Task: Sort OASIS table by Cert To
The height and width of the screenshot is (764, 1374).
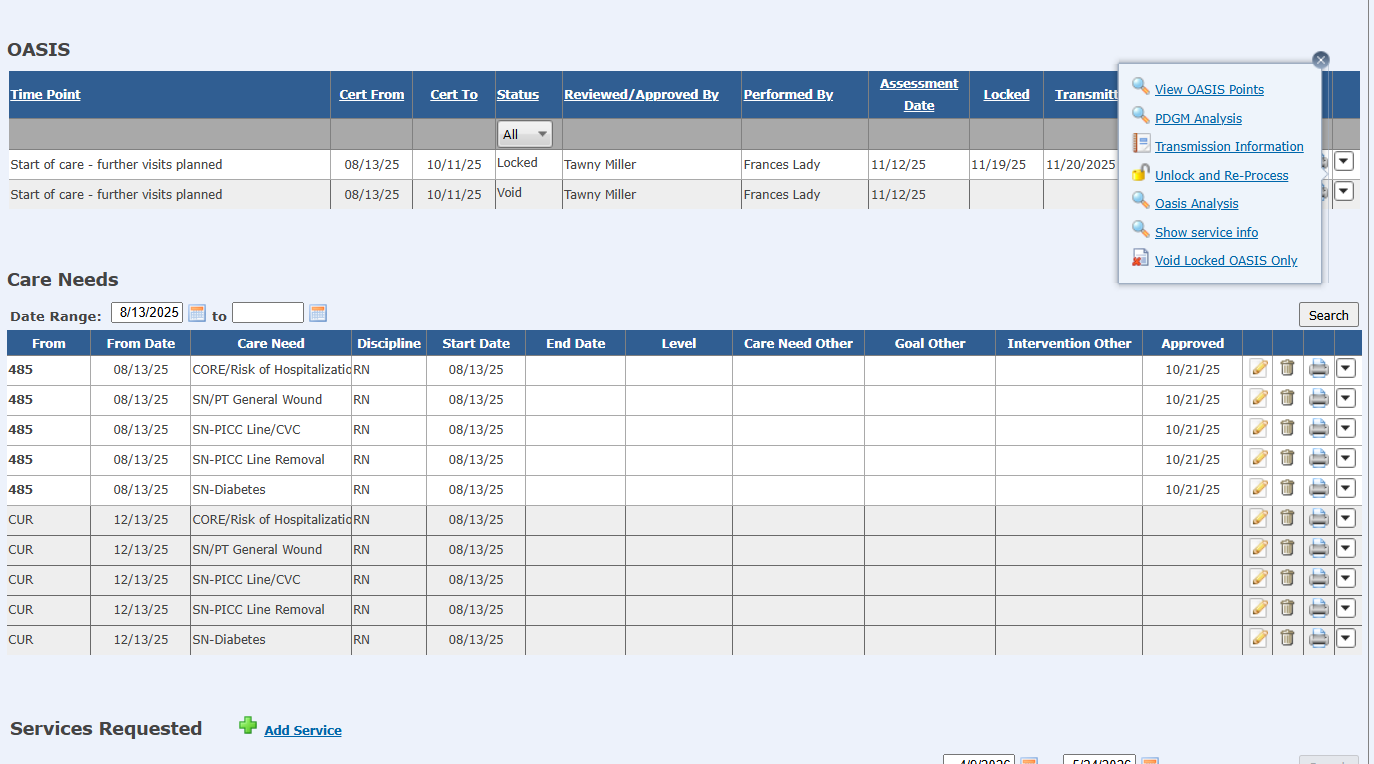Action: coord(454,95)
